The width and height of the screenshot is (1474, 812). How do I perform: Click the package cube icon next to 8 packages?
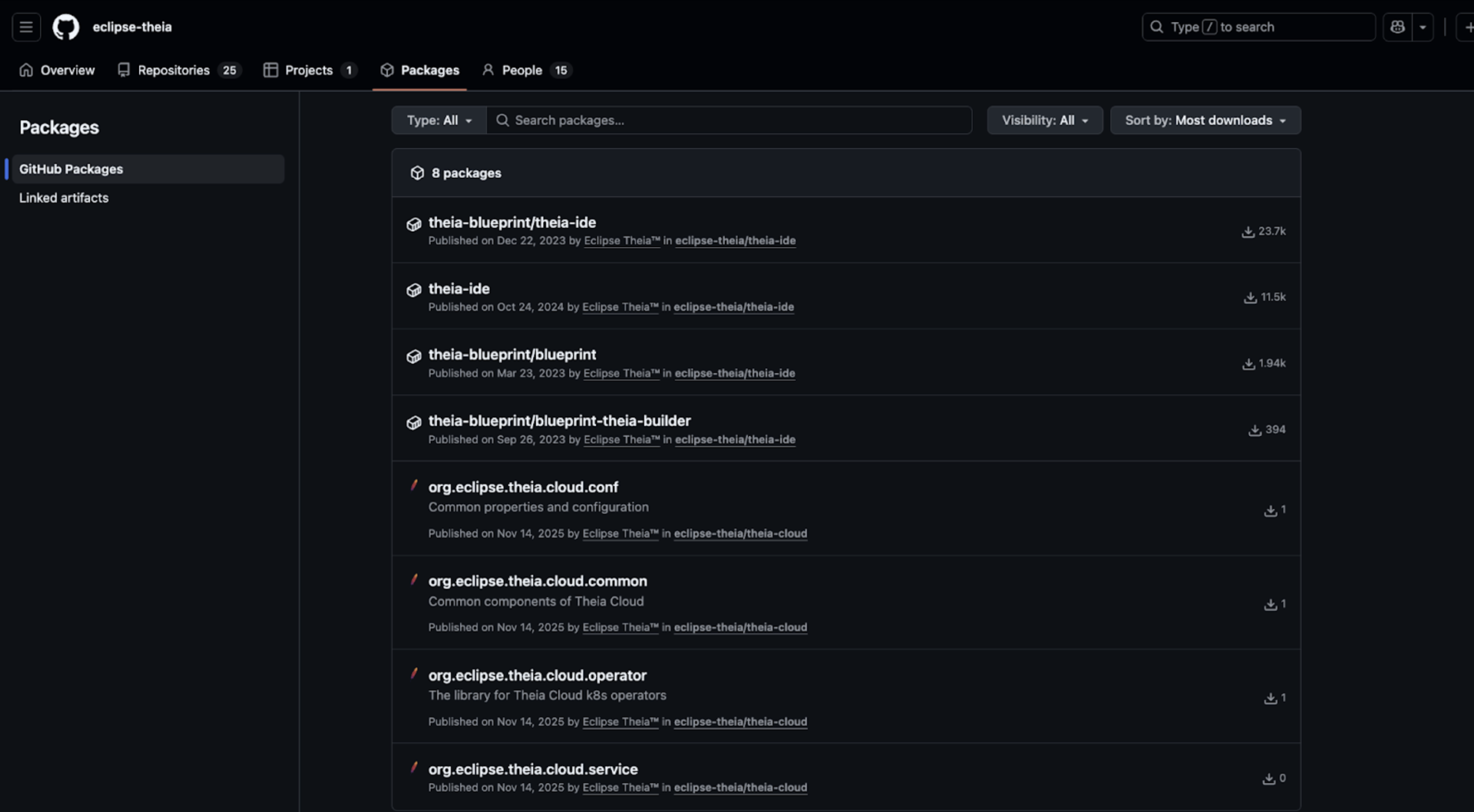(x=417, y=173)
